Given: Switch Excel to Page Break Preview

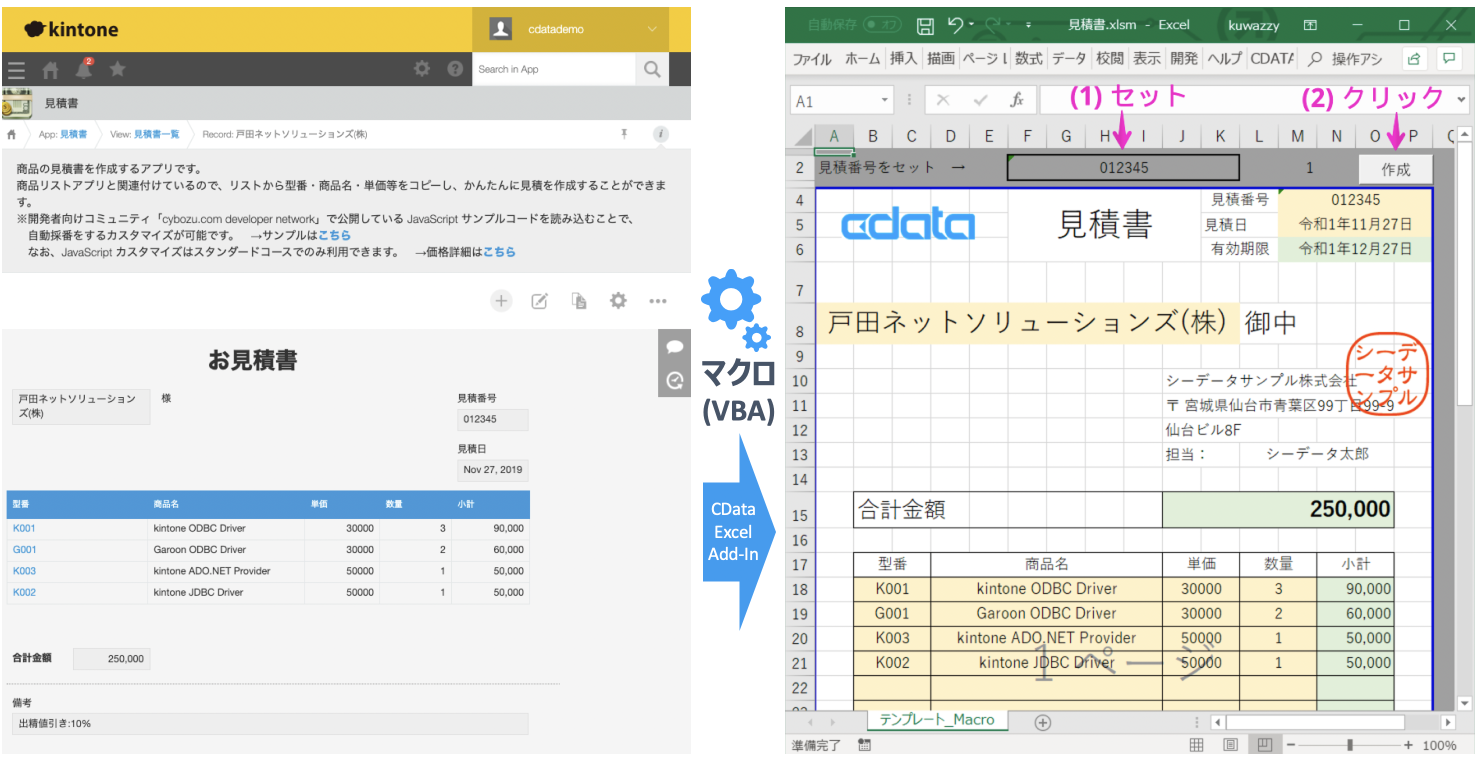Looking at the screenshot, I should [x=1265, y=746].
